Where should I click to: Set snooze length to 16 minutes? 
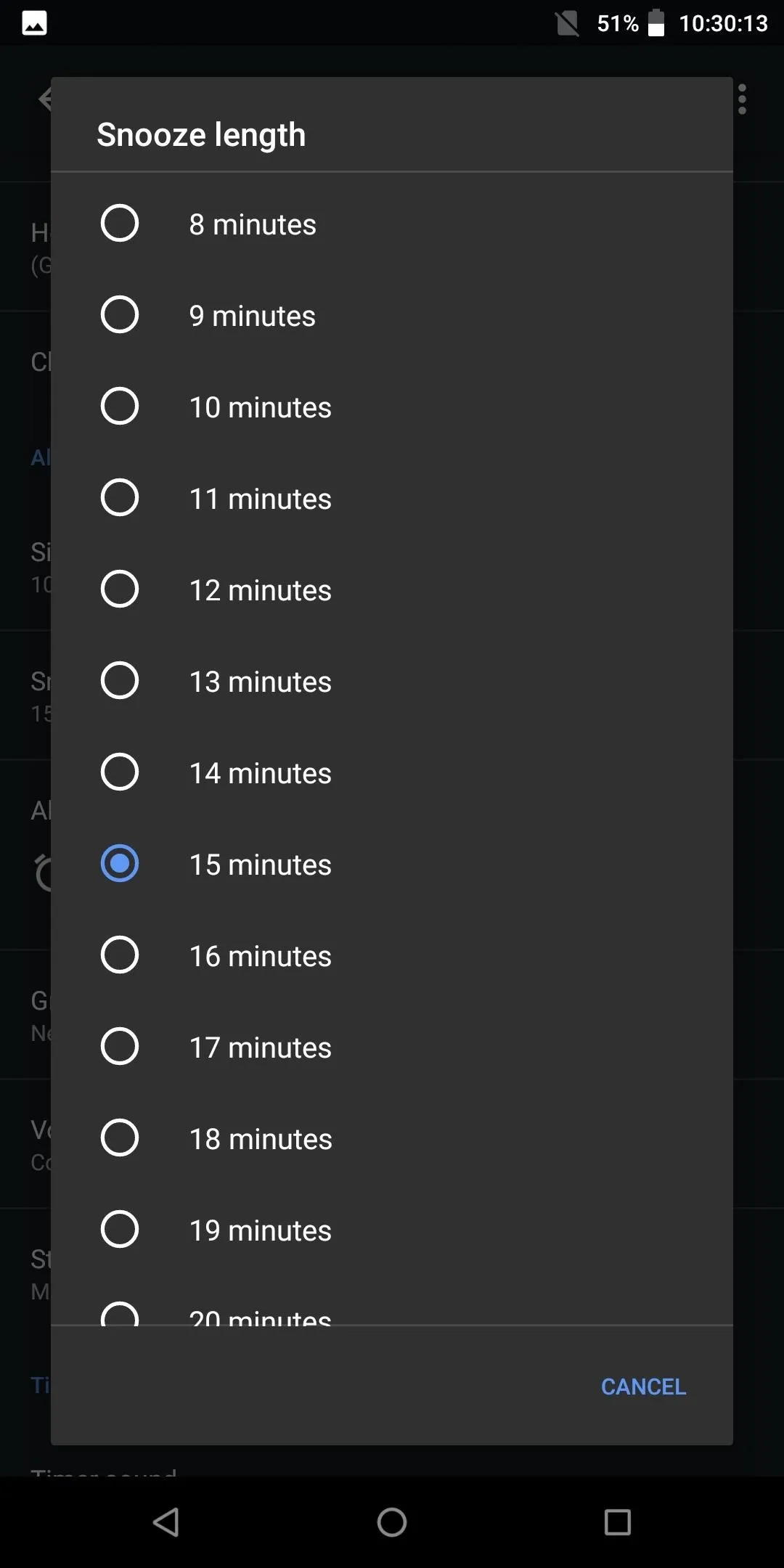coord(391,955)
